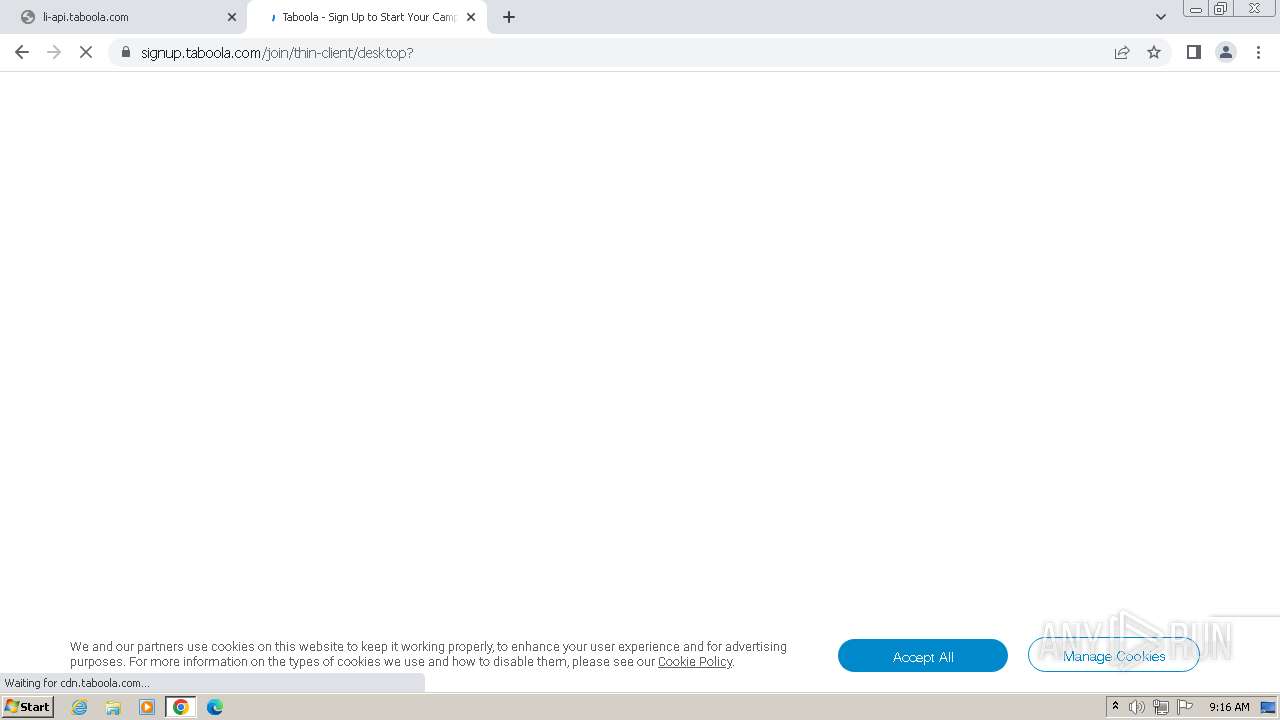Stop loading the page
Screen dimensions: 1280x720
86,52
